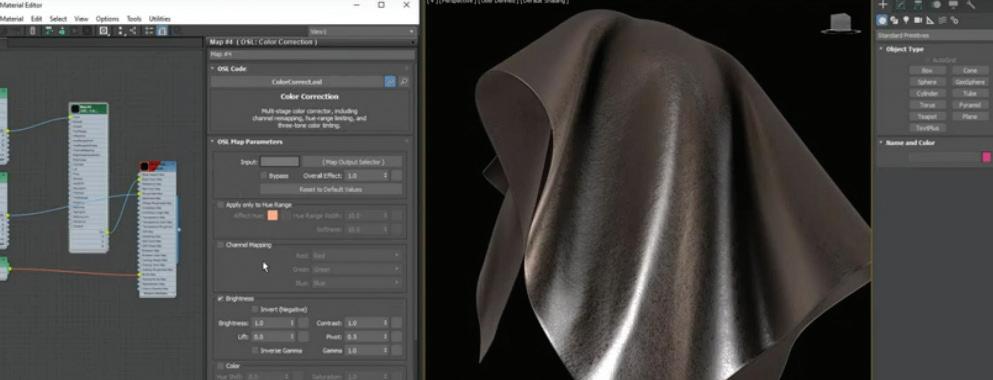This screenshot has width=993, height=380.
Task: Click the ColorCorrect.osl file button
Action: click(296, 82)
